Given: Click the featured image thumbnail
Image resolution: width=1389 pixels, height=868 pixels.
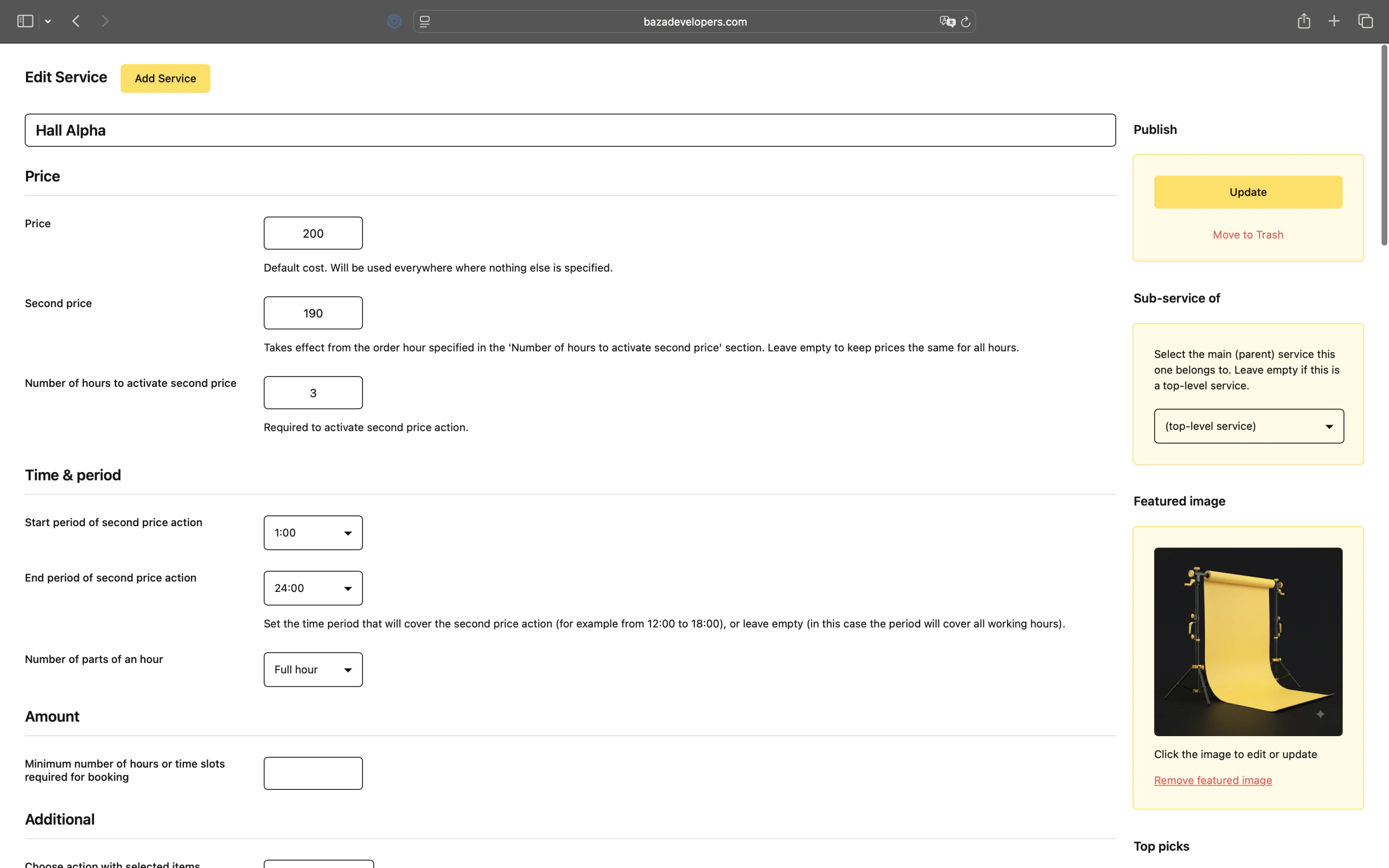Looking at the screenshot, I should point(1248,642).
